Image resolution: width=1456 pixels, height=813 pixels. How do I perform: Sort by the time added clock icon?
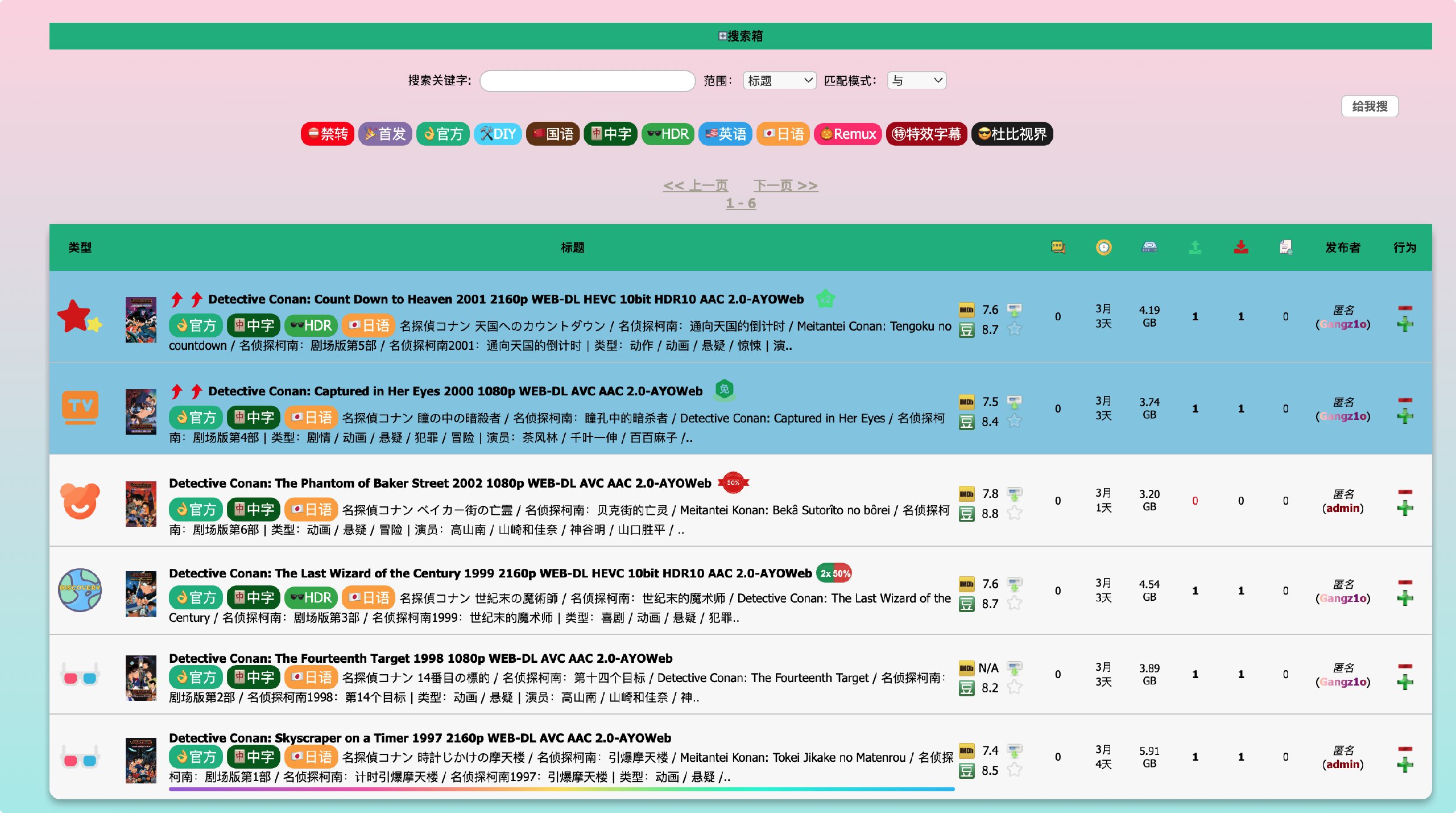tap(1103, 247)
